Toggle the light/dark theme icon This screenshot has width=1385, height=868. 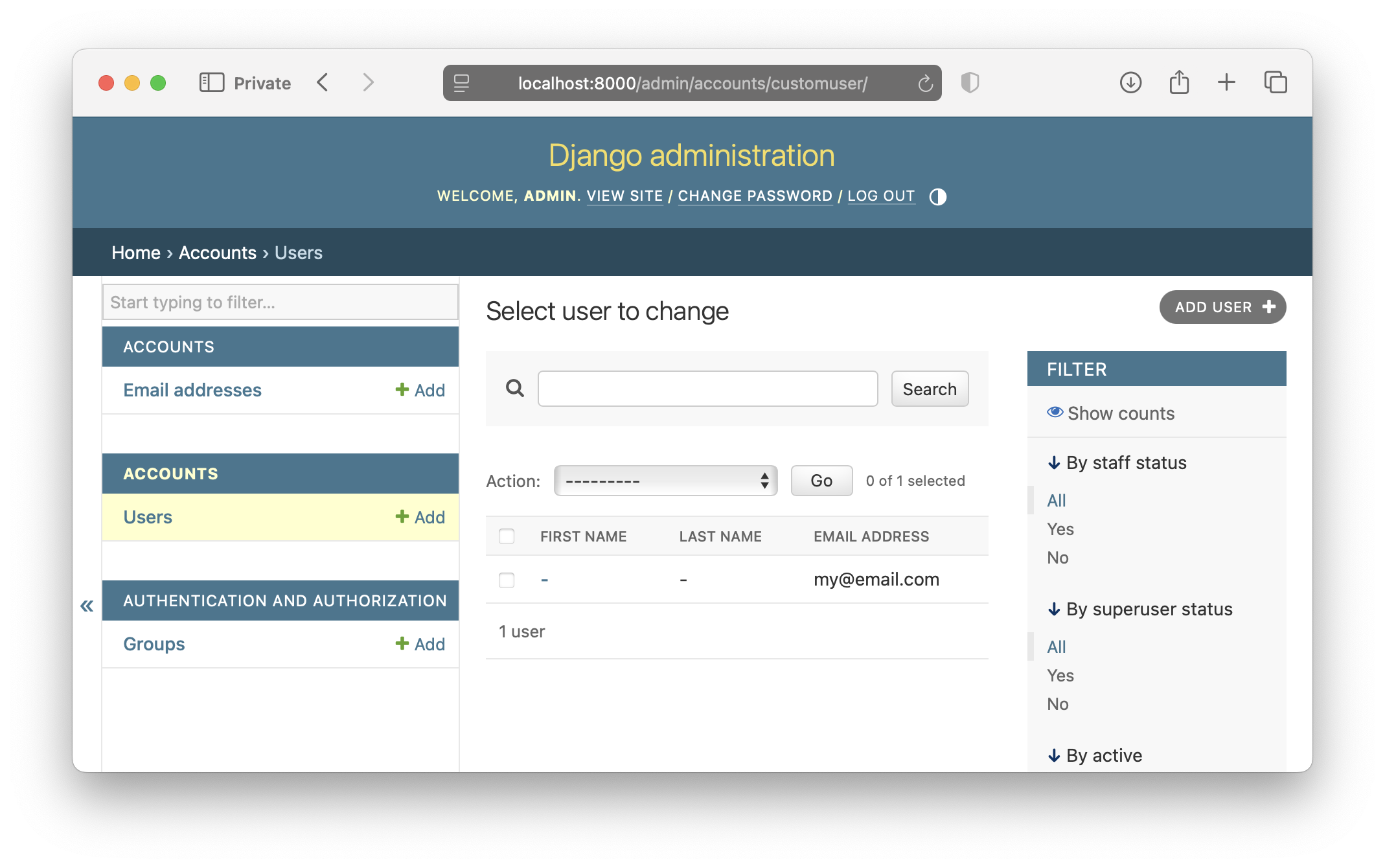pyautogui.click(x=937, y=197)
